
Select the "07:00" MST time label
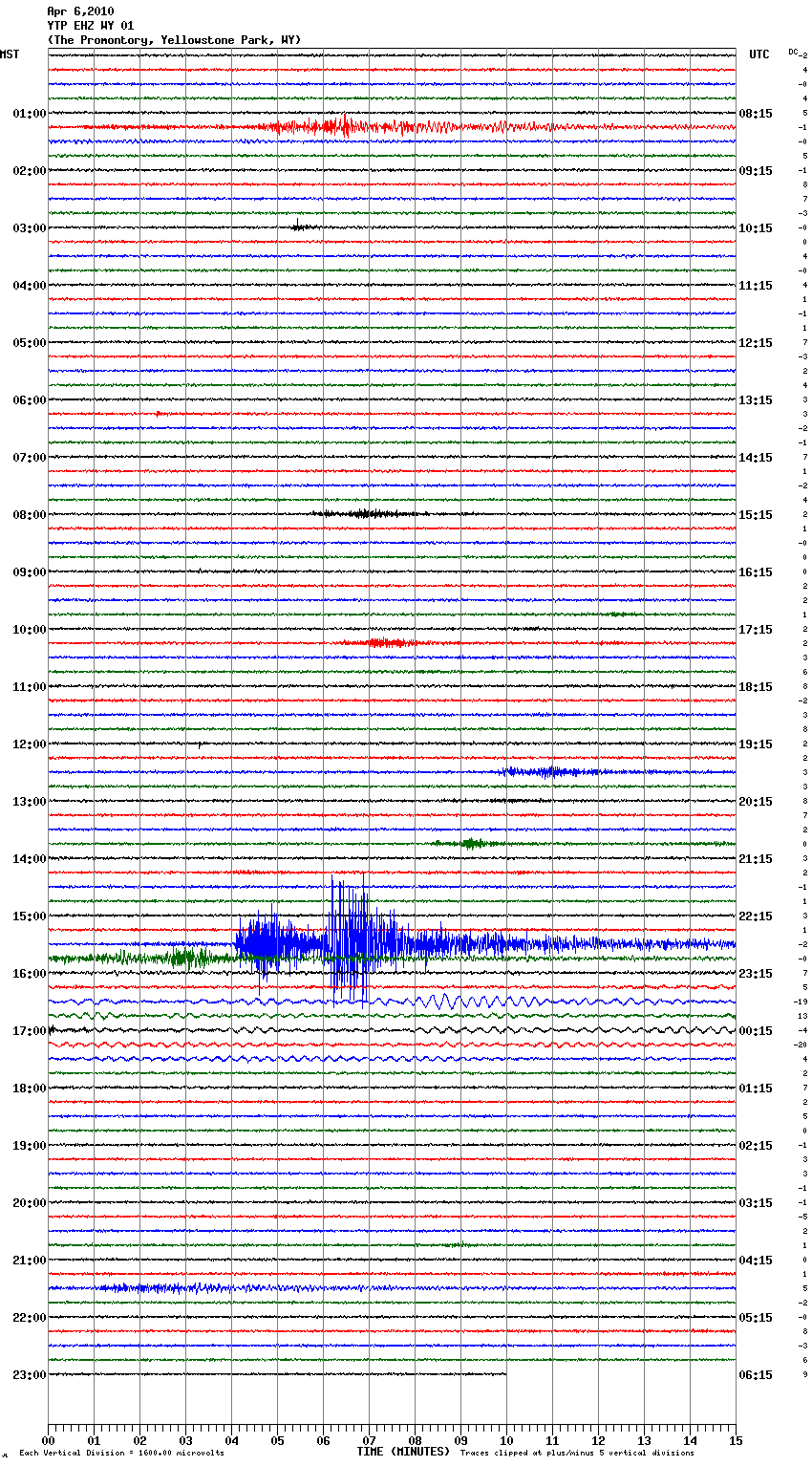pos(29,458)
